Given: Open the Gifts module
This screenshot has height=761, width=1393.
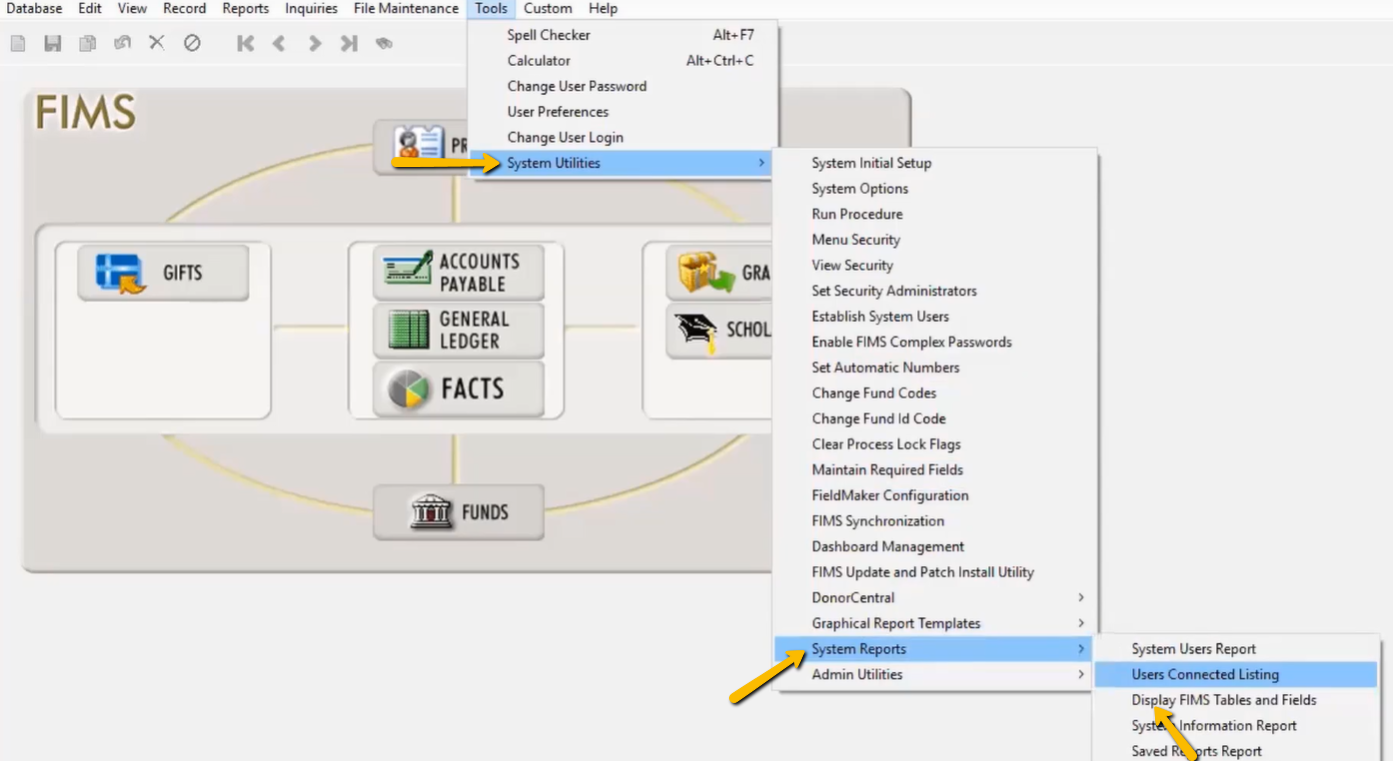Looking at the screenshot, I should (x=163, y=272).
